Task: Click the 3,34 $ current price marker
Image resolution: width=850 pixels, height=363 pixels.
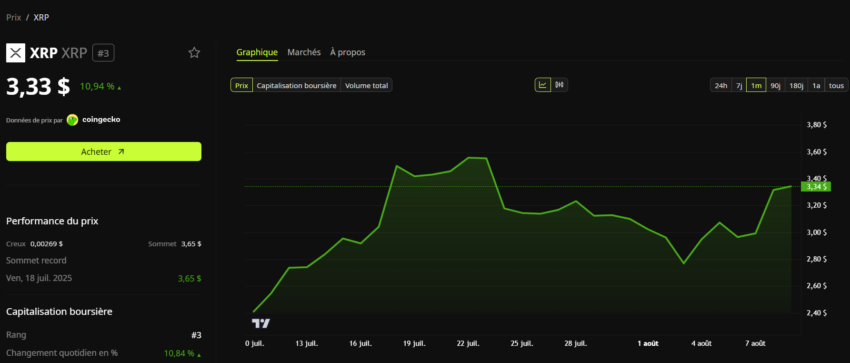Action: pyautogui.click(x=816, y=186)
